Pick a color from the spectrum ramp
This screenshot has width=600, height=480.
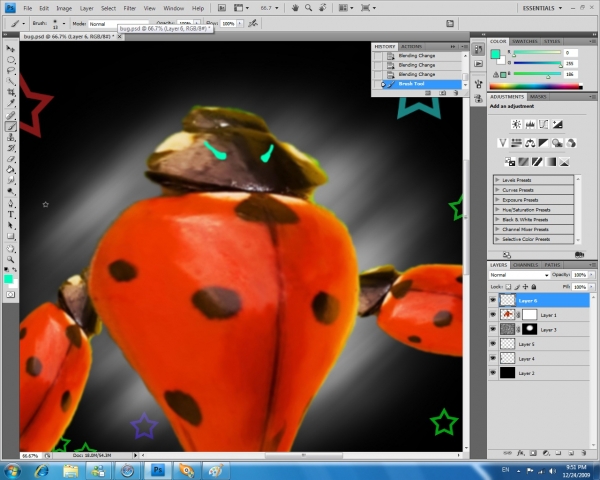tap(536, 87)
